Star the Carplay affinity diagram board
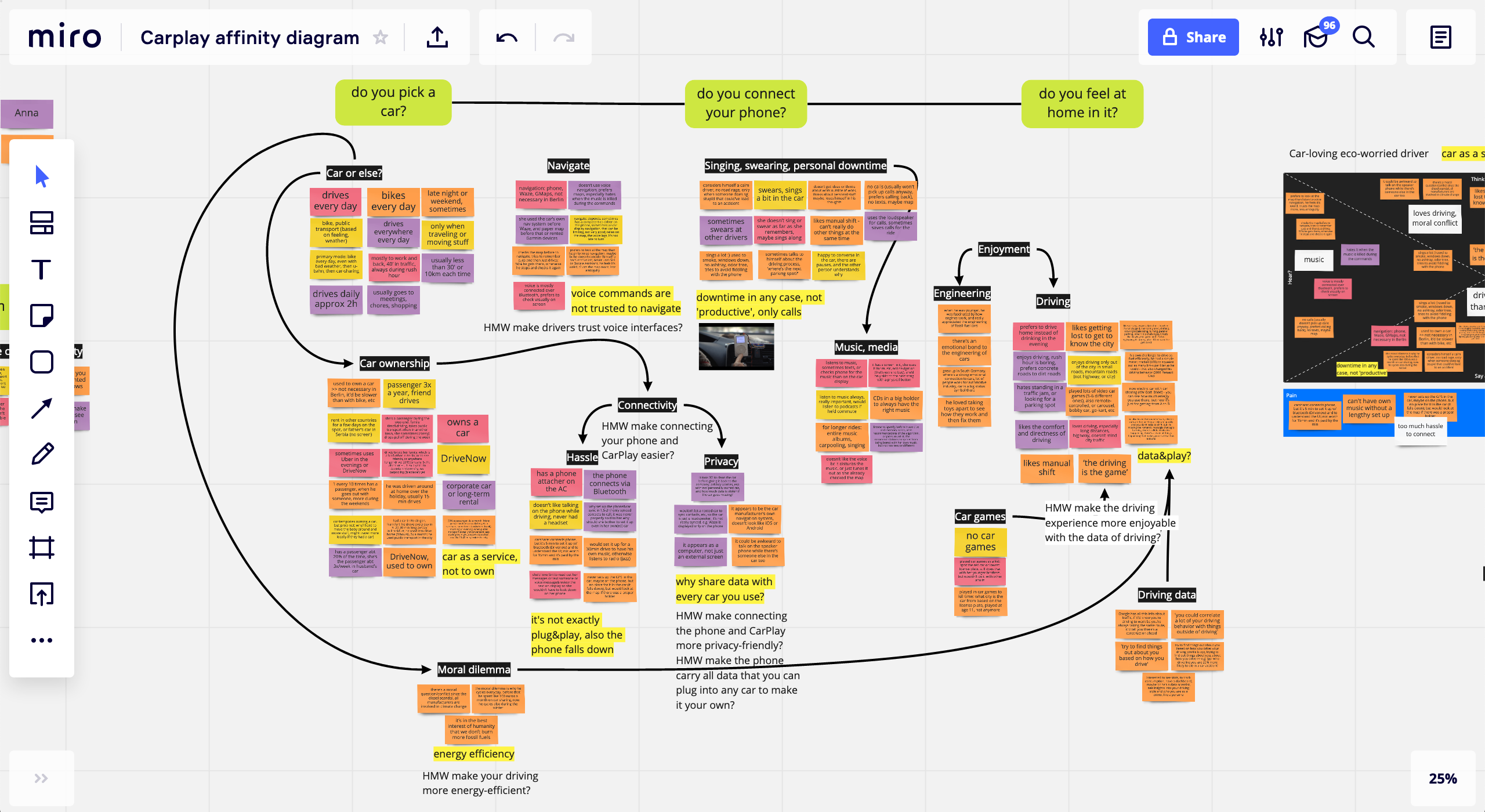This screenshot has height=812, width=1485. (381, 38)
